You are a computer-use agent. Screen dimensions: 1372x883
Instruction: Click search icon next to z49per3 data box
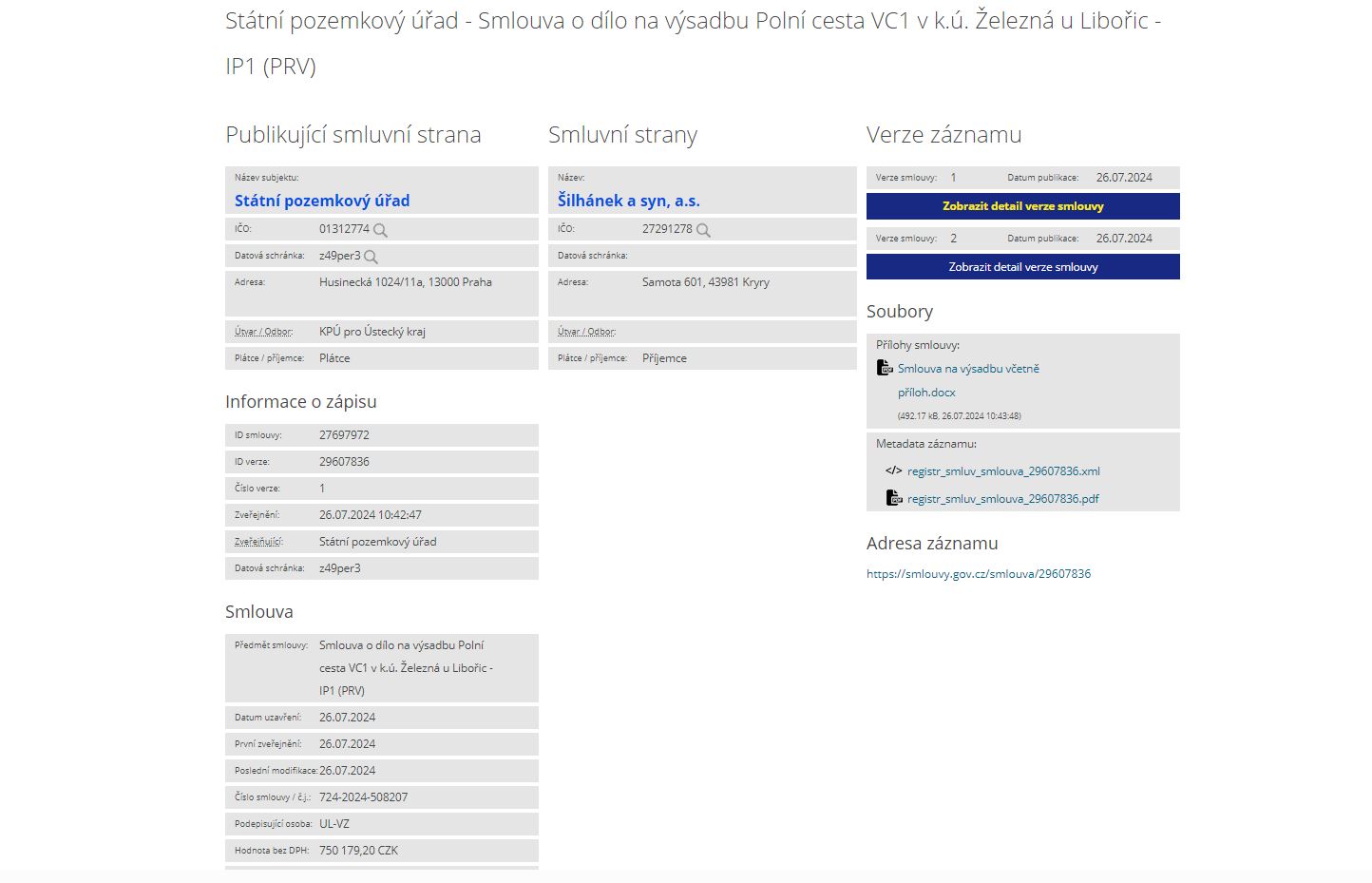click(372, 257)
